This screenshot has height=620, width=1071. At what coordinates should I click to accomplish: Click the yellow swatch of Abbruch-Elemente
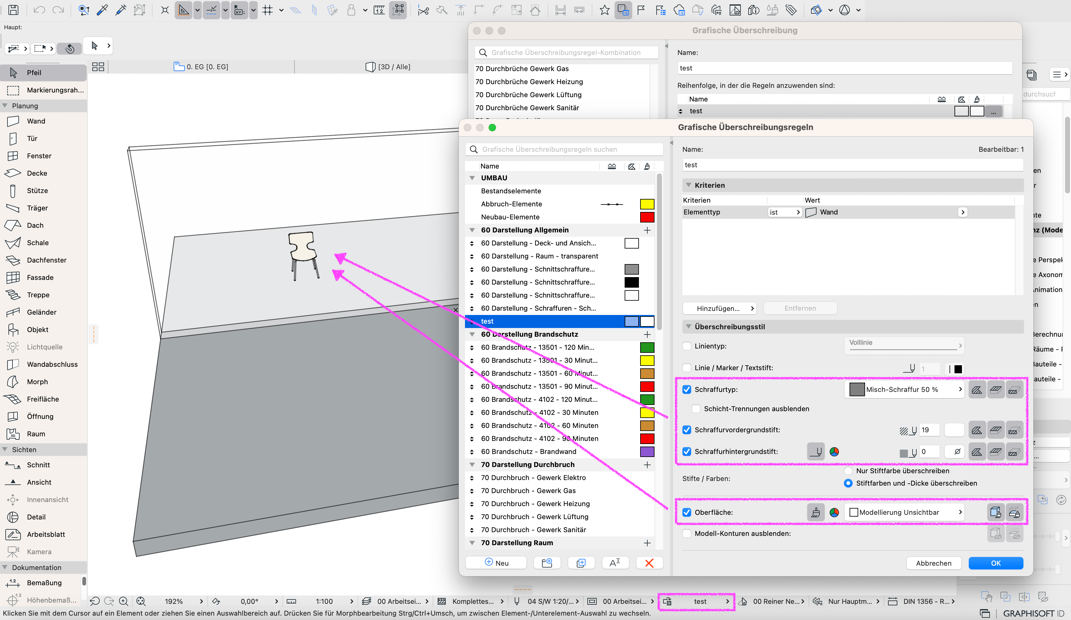click(647, 204)
